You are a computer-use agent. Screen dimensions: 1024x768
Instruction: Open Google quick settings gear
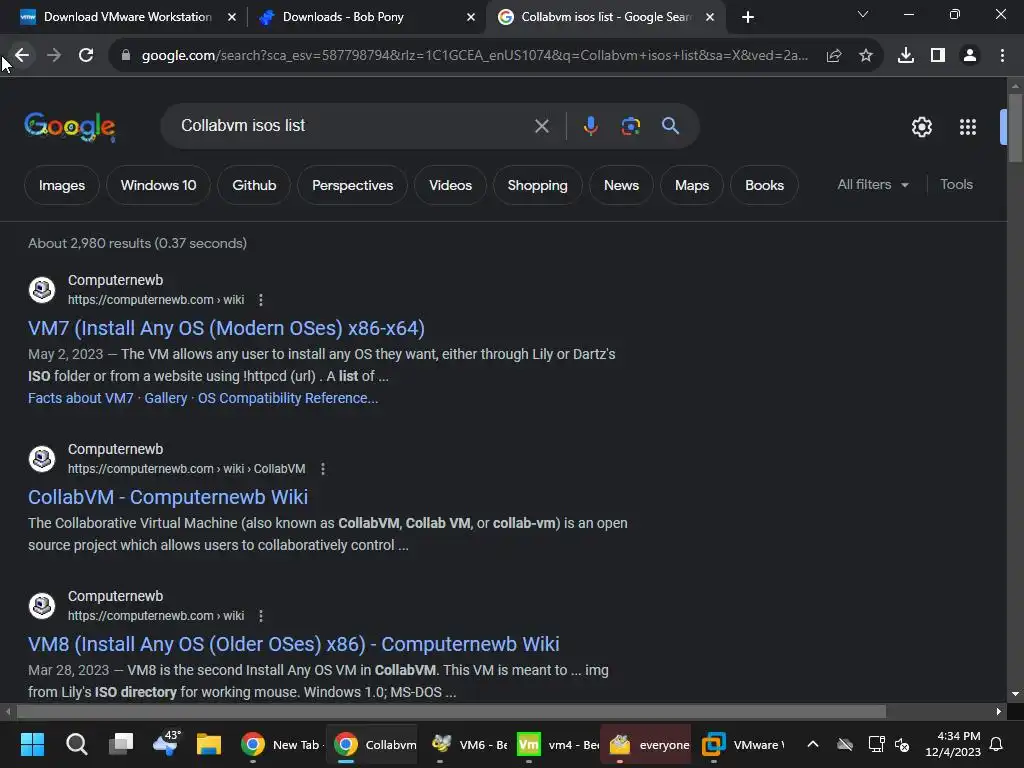click(921, 127)
